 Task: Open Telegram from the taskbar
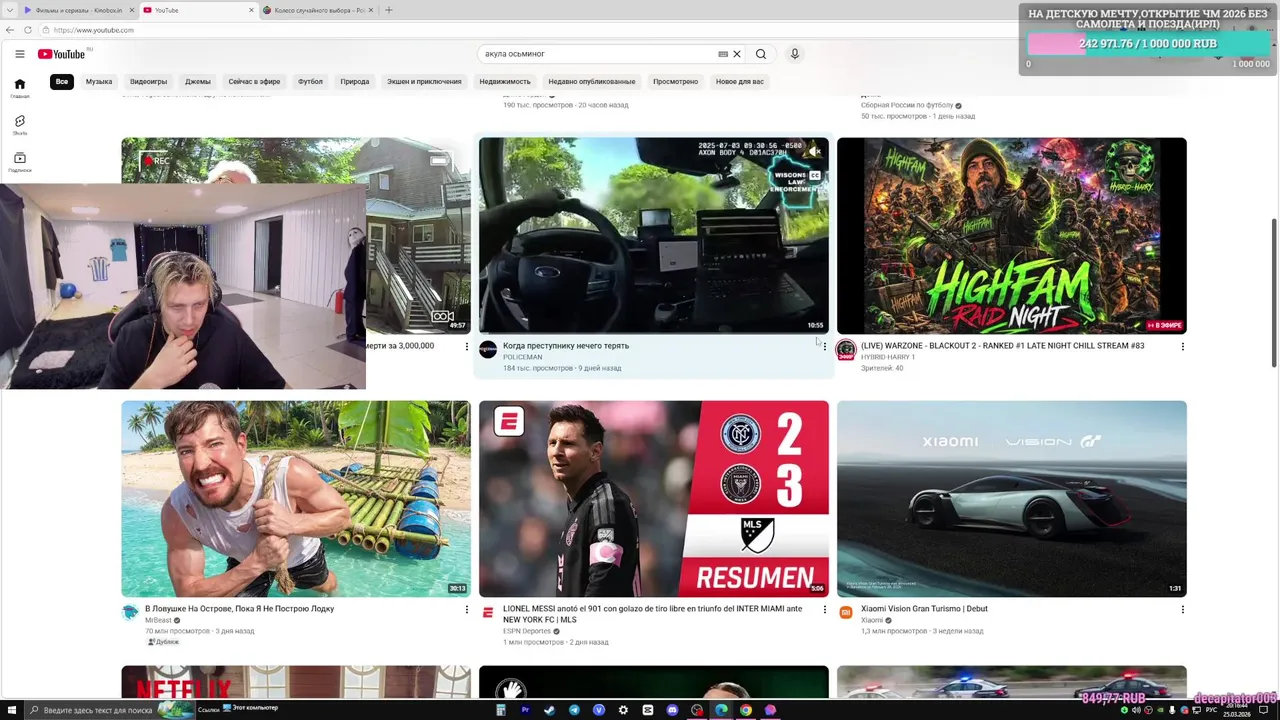pos(574,710)
